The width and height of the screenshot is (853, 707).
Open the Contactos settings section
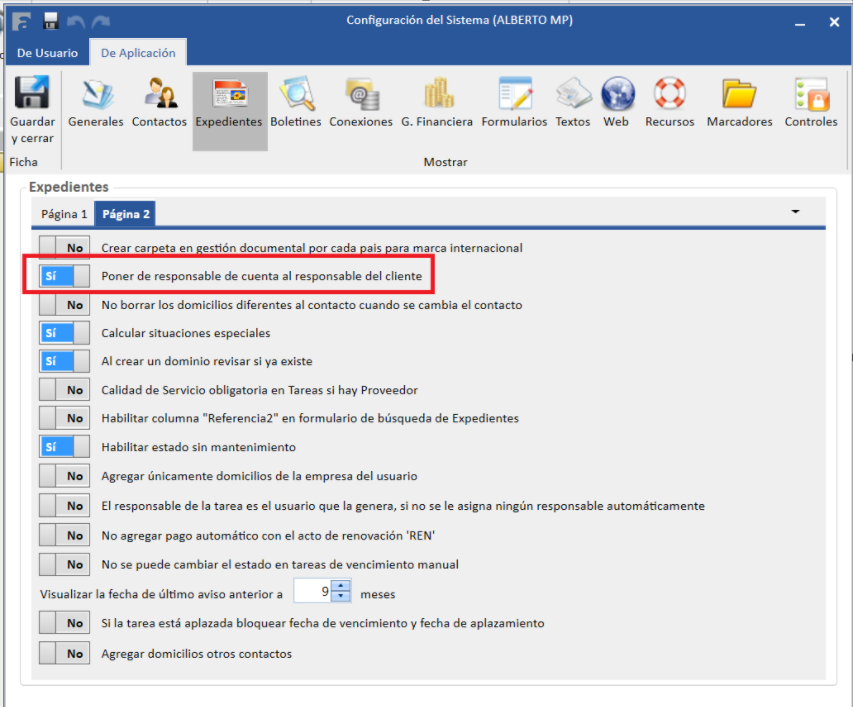click(x=159, y=97)
